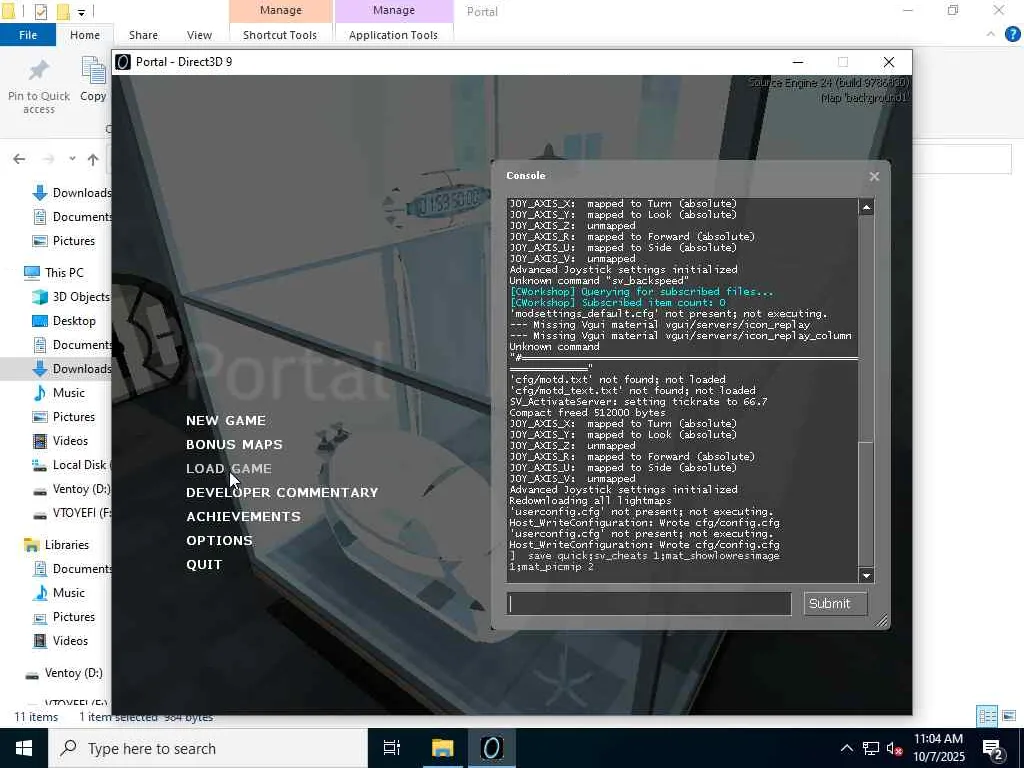Open Bonus Maps menu entry

(234, 445)
